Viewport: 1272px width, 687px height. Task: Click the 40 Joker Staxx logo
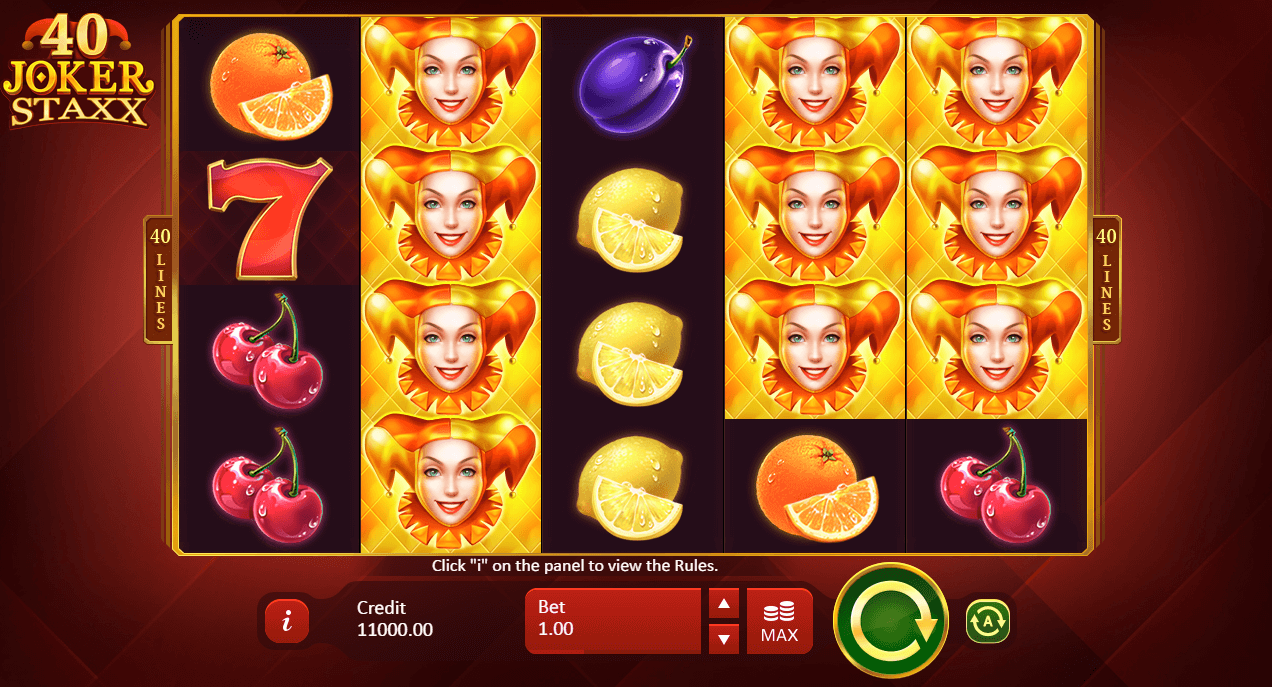point(78,71)
